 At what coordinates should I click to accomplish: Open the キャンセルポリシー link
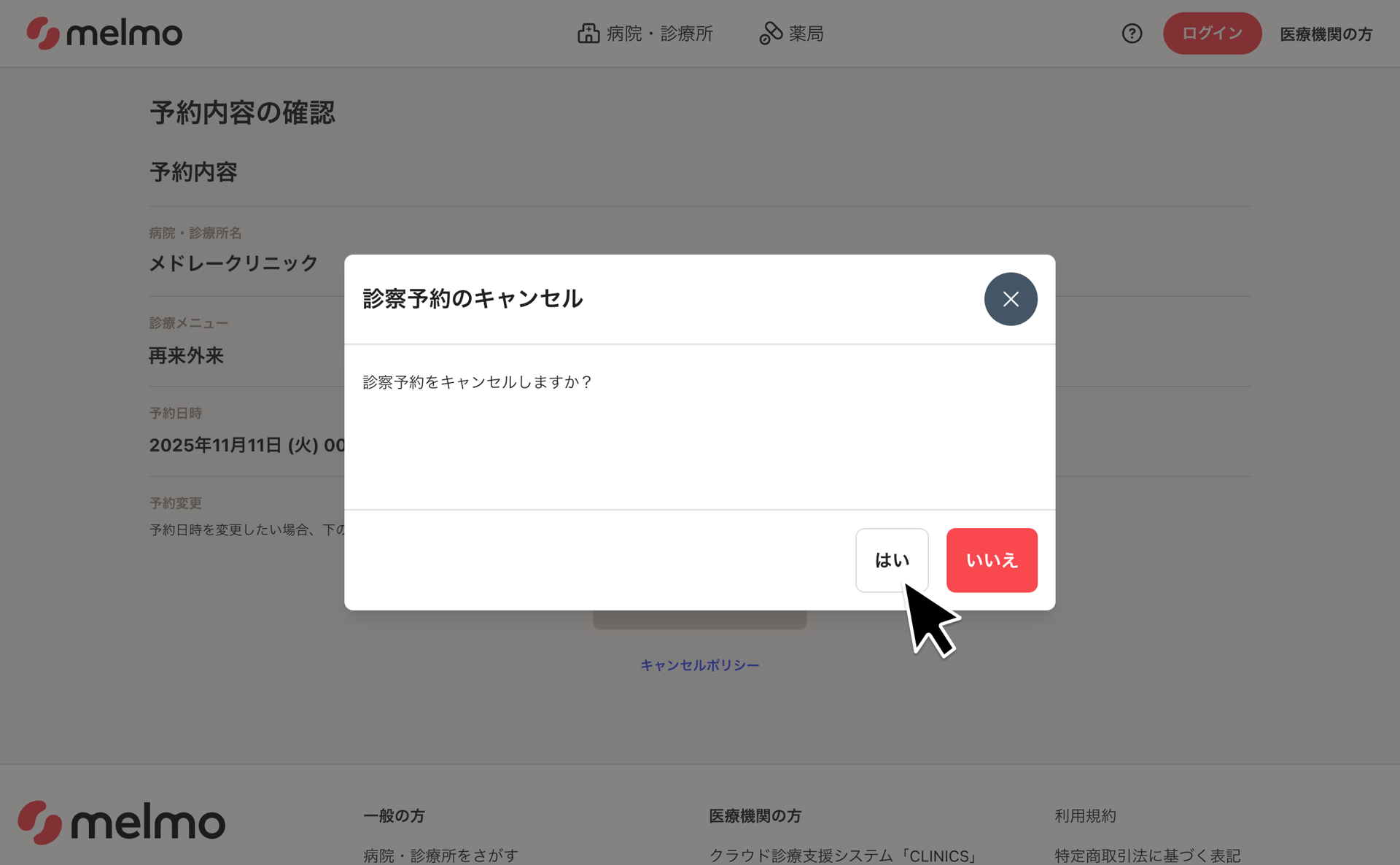coord(700,665)
